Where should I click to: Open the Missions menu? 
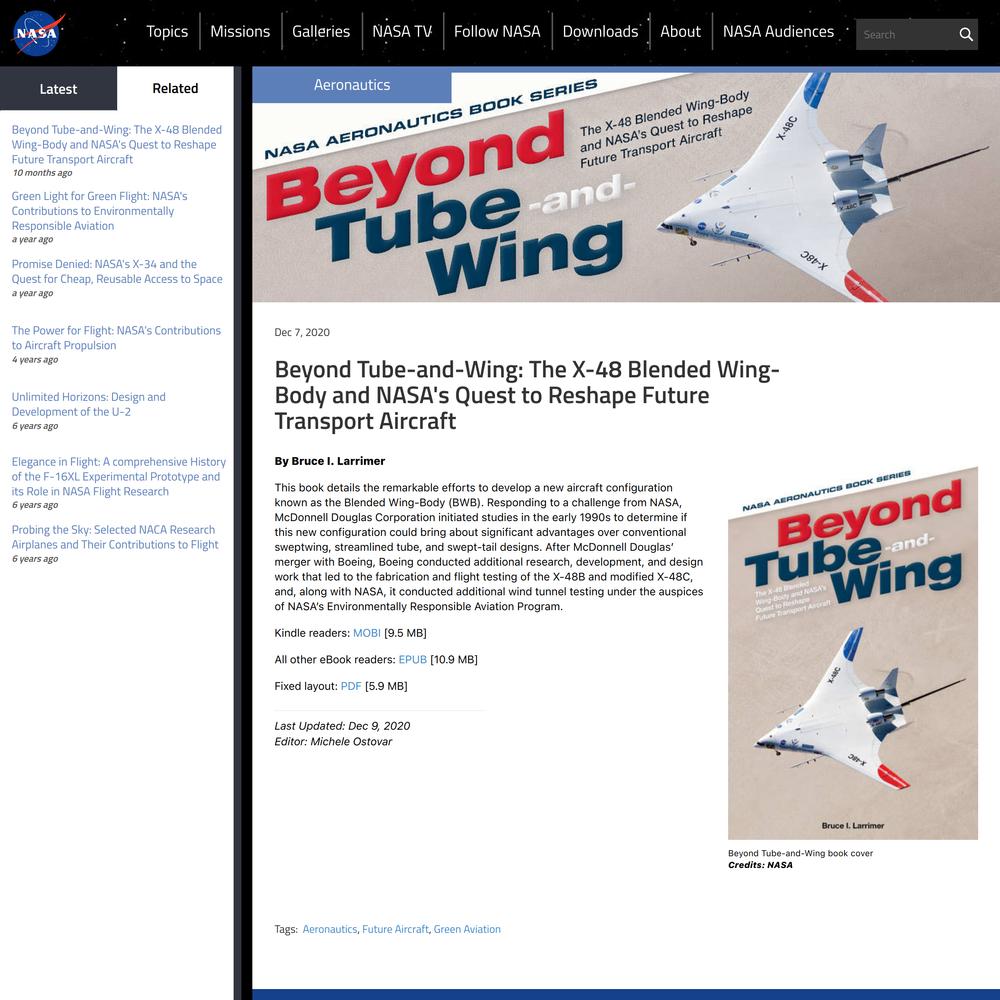[x=240, y=31]
